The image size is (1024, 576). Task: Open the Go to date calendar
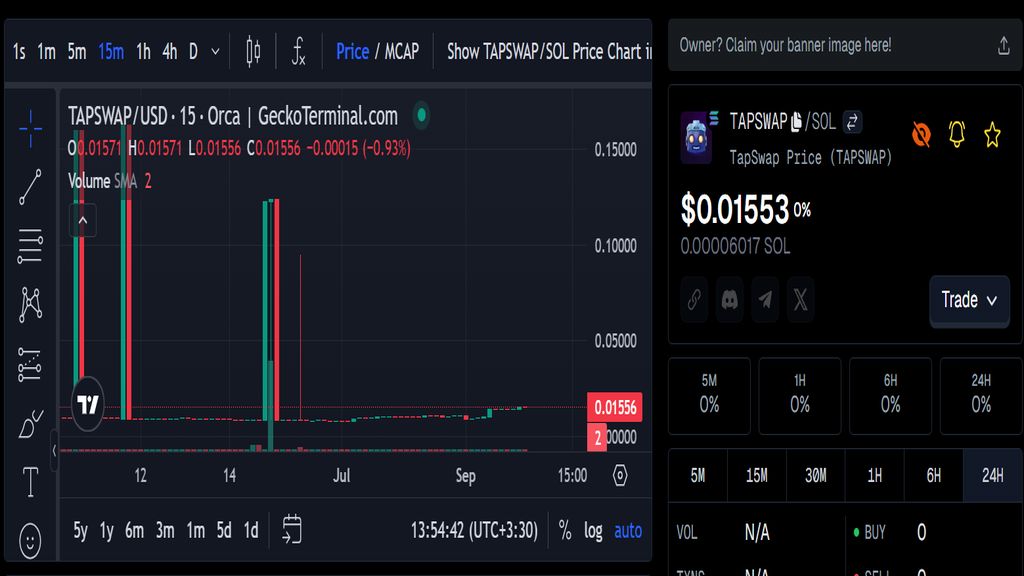(x=292, y=530)
